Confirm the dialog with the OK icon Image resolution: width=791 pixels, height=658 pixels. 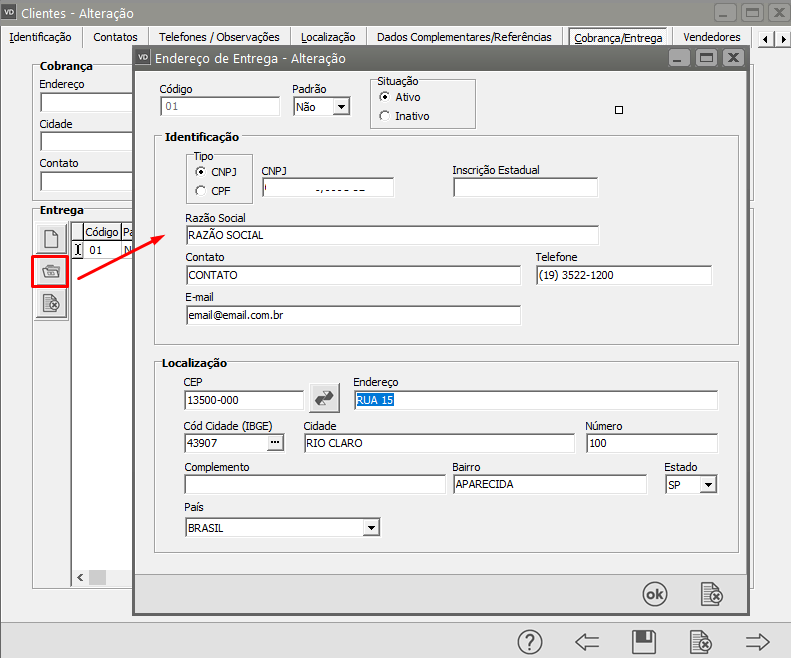click(x=654, y=594)
